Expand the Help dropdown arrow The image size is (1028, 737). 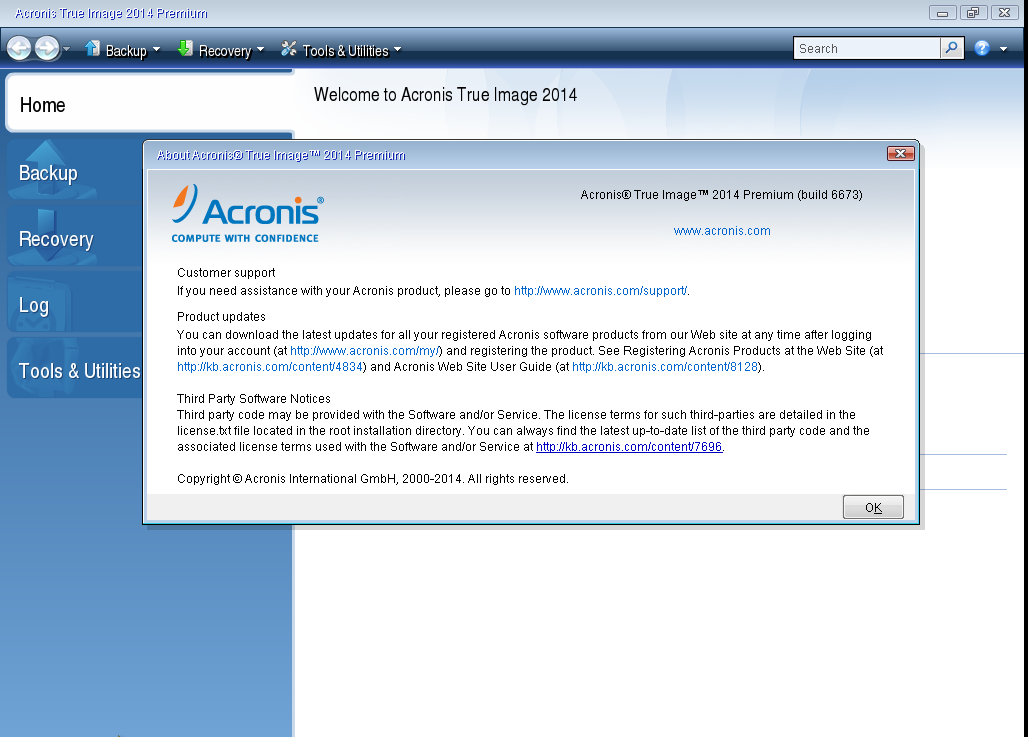1003,49
